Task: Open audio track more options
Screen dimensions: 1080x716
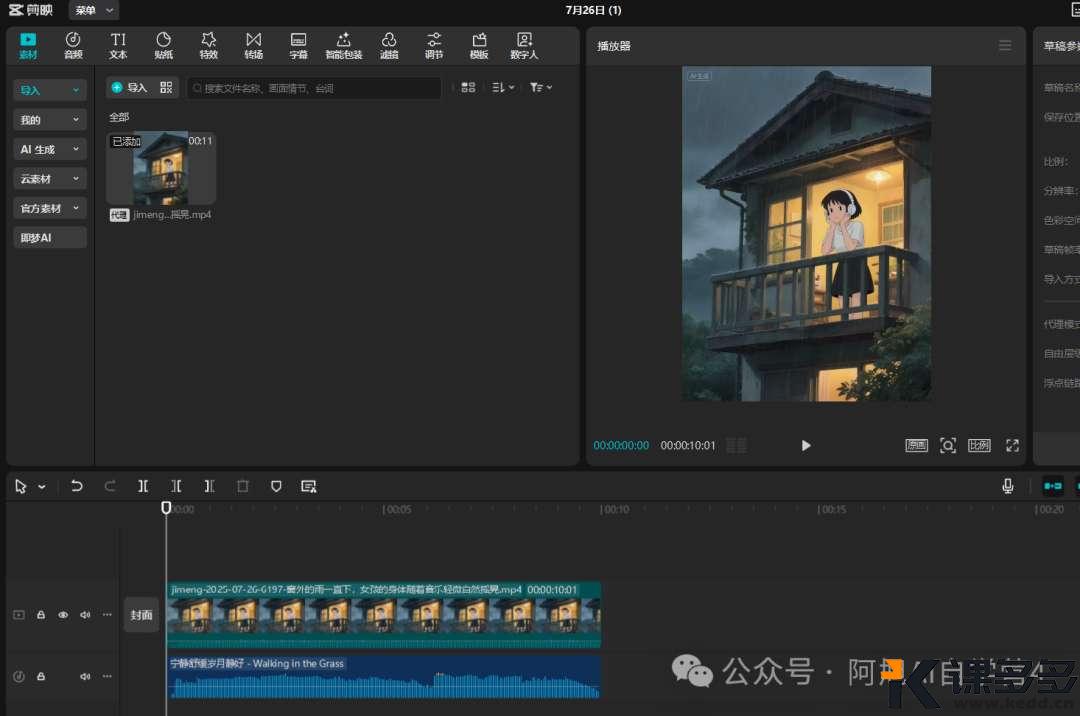Action: tap(107, 676)
